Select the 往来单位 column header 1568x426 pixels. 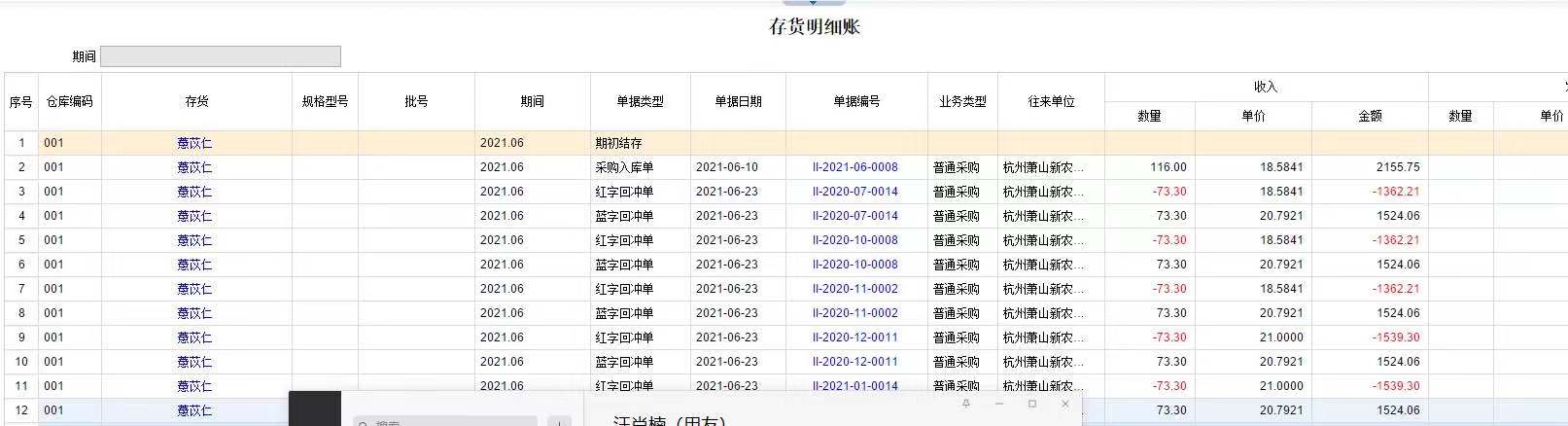point(1051,101)
